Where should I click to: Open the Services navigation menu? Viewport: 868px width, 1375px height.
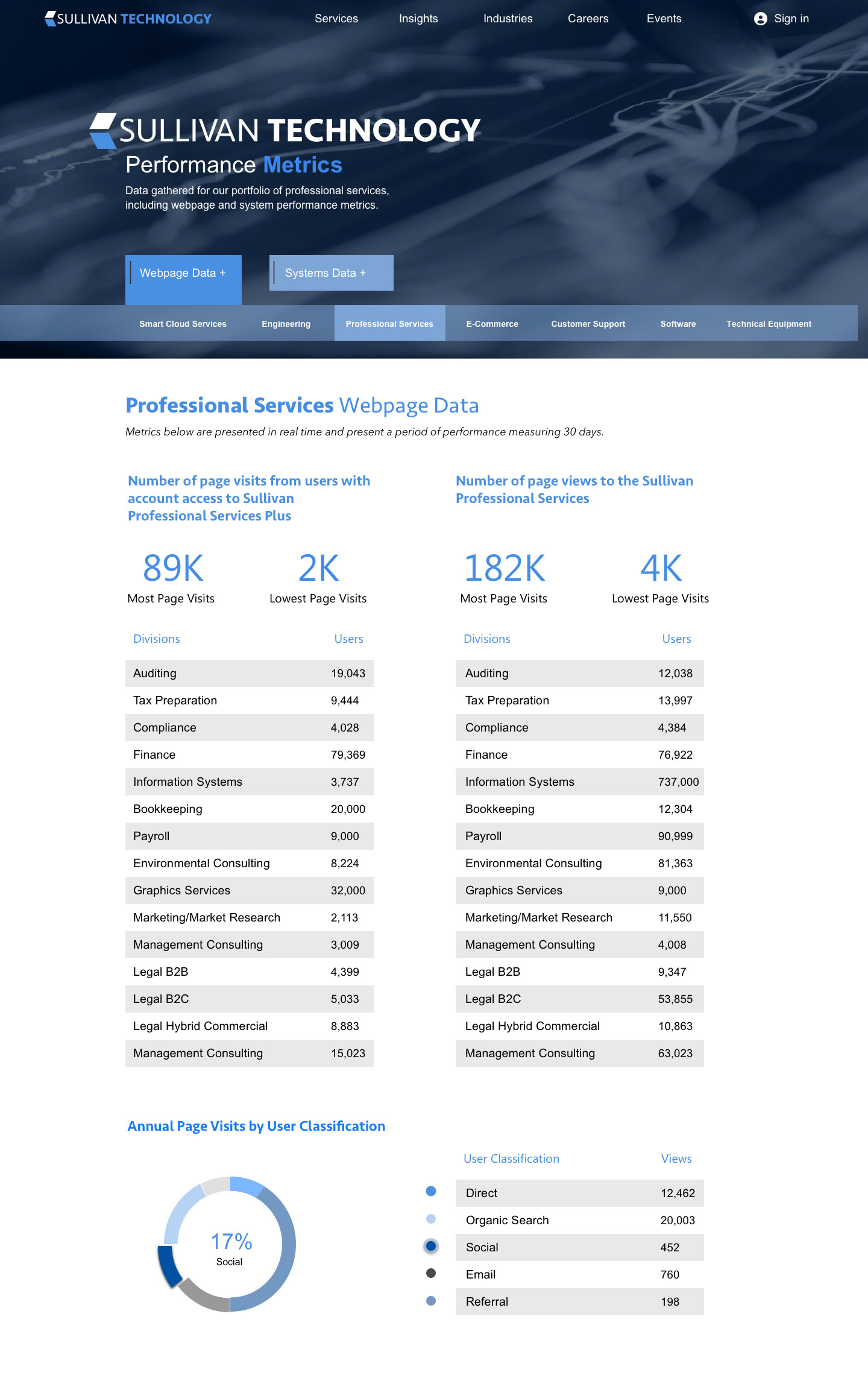(336, 19)
